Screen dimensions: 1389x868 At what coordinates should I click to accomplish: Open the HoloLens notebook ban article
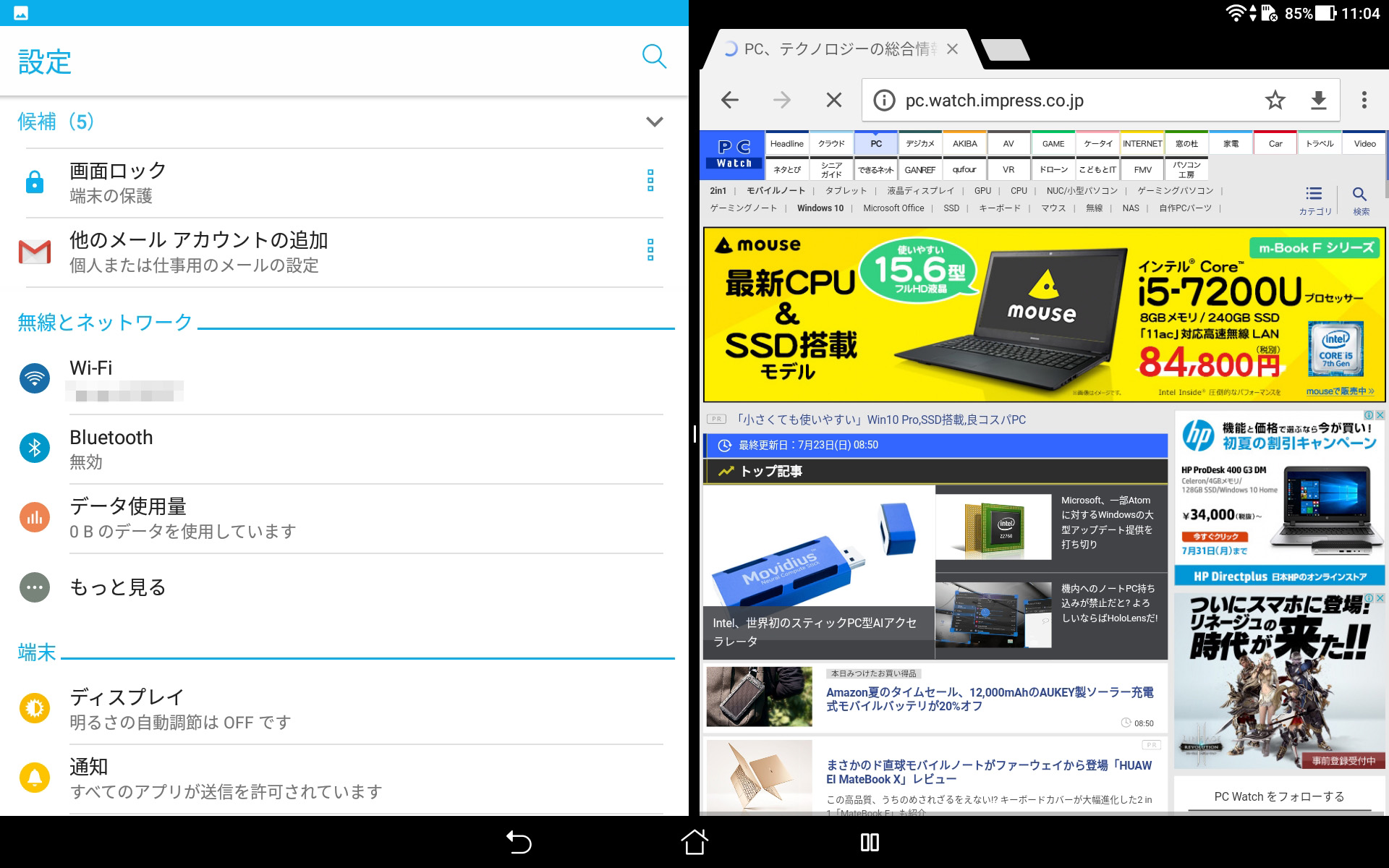point(1052,616)
